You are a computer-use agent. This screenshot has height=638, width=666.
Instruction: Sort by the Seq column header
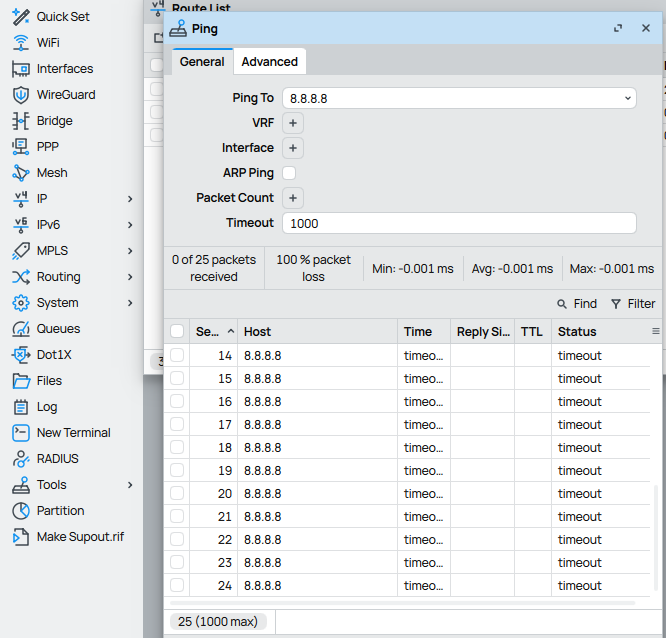point(214,332)
